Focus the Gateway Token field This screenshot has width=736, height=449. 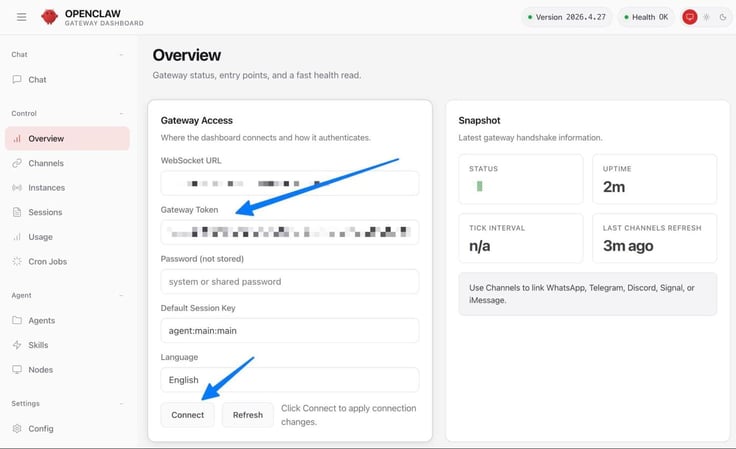[290, 232]
